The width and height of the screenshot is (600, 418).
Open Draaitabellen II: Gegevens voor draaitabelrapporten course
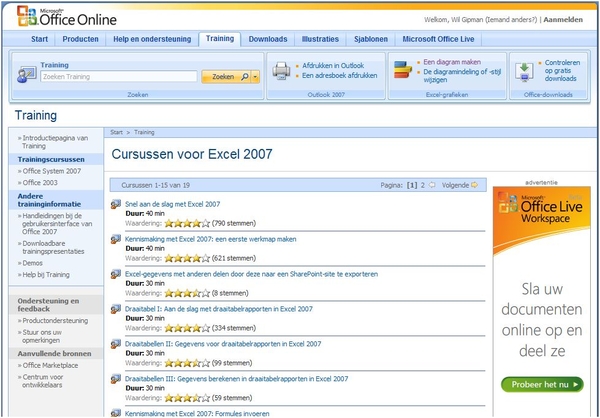pyautogui.click(x=223, y=344)
